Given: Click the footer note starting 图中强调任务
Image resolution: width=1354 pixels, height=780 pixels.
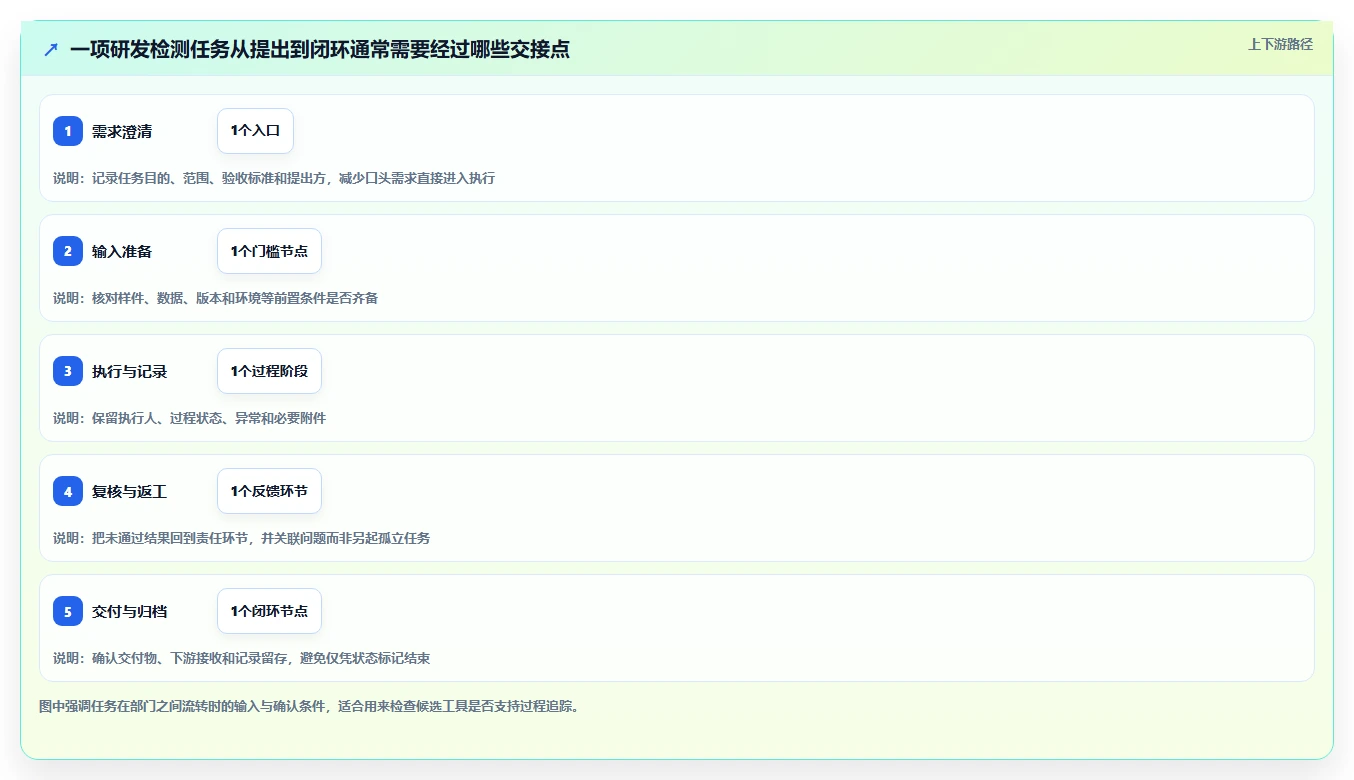Looking at the screenshot, I should (x=309, y=706).
